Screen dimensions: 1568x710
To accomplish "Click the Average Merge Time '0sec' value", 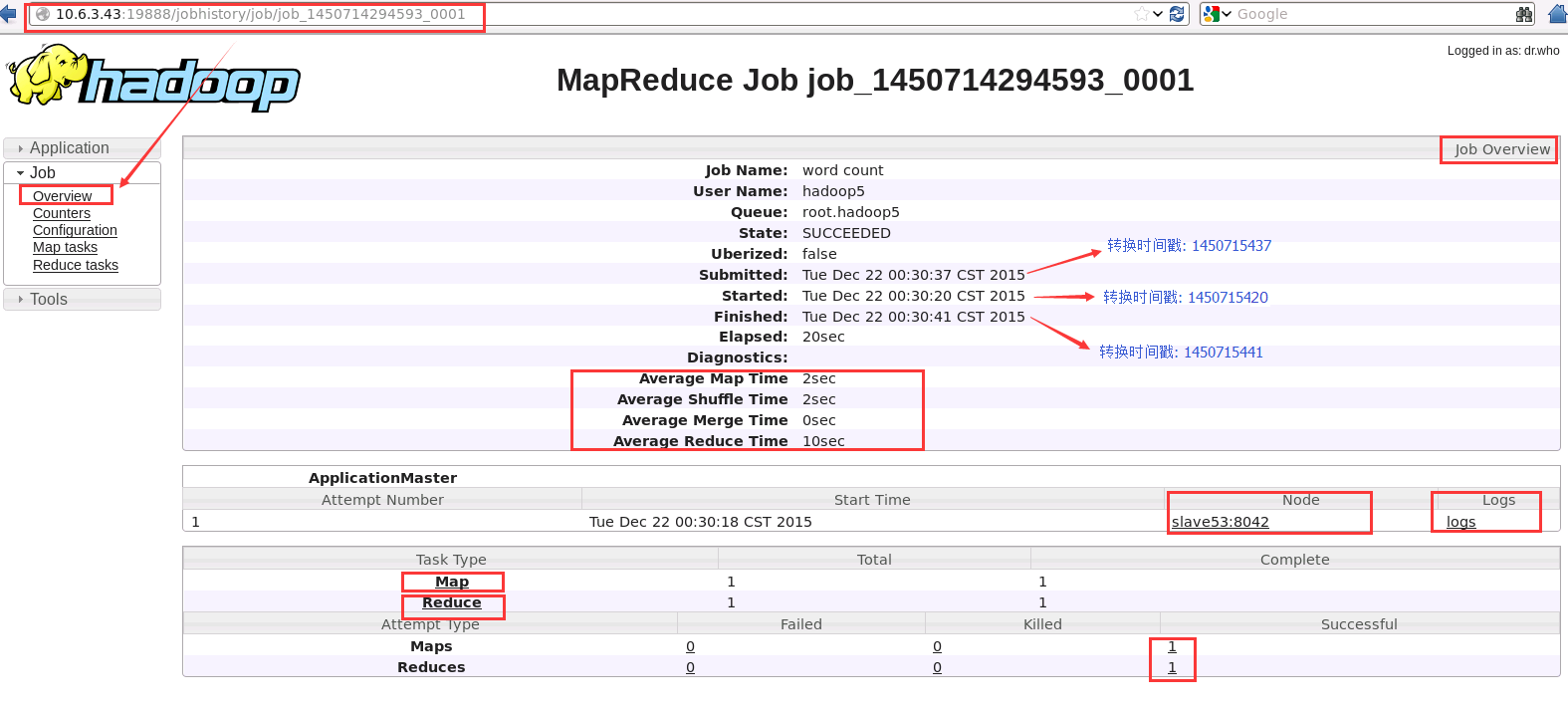I will (x=819, y=420).
